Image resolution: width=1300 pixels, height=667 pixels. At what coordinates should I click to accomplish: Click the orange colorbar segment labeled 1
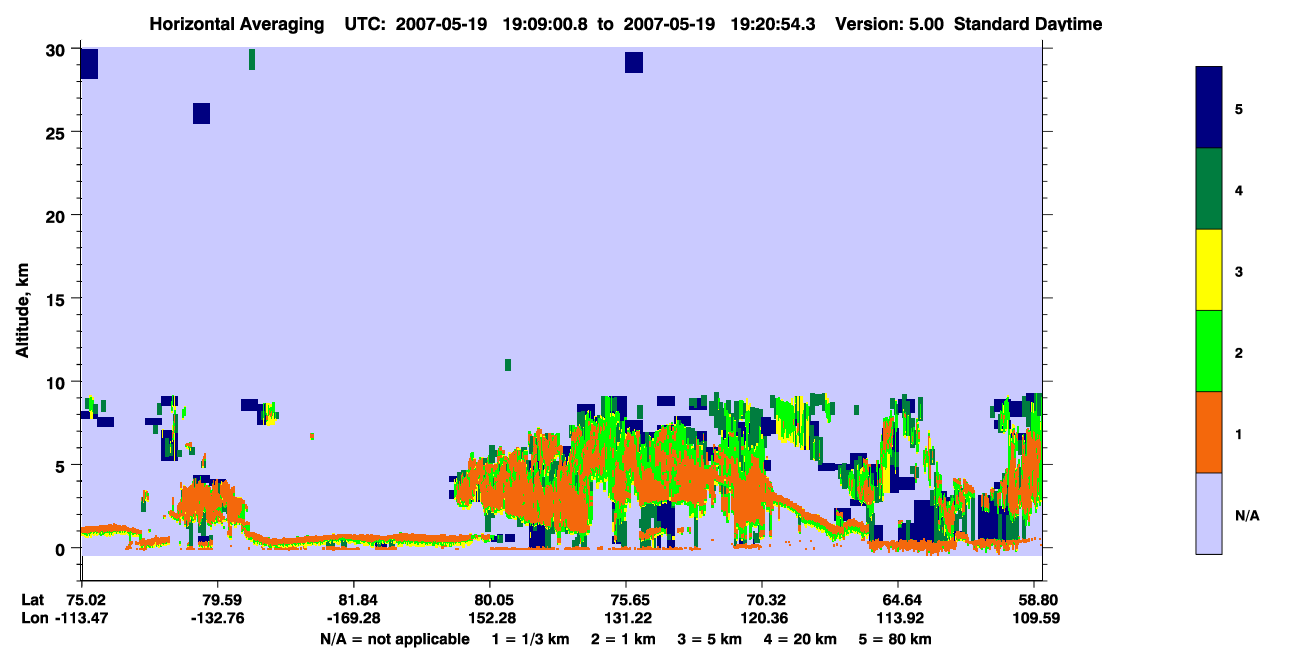tap(1209, 432)
